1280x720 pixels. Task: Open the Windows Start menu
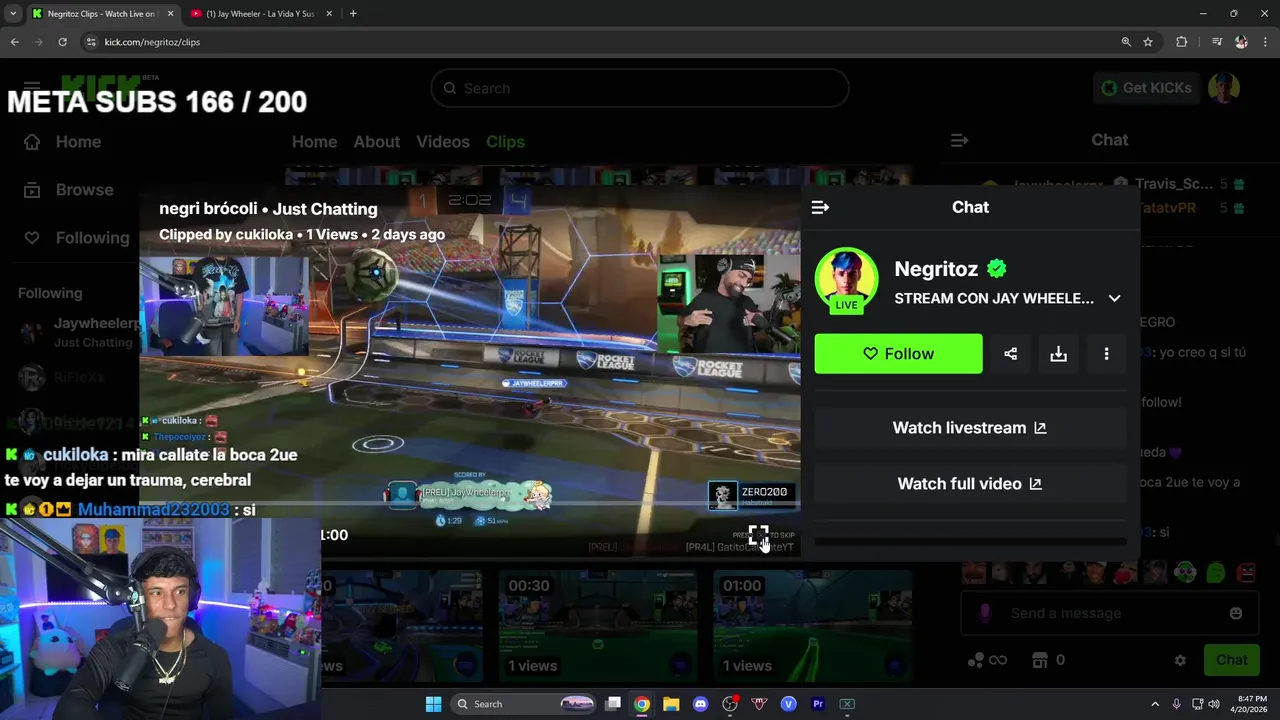(x=433, y=704)
